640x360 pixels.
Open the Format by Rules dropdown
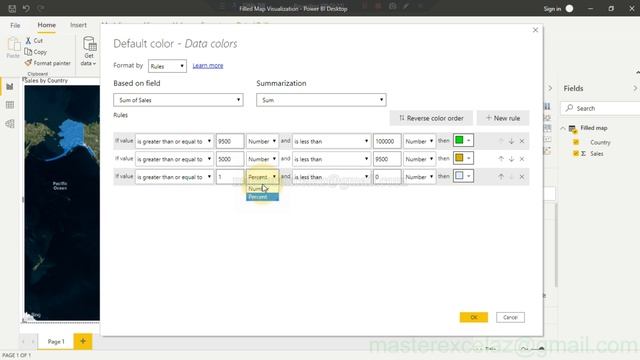[167, 66]
